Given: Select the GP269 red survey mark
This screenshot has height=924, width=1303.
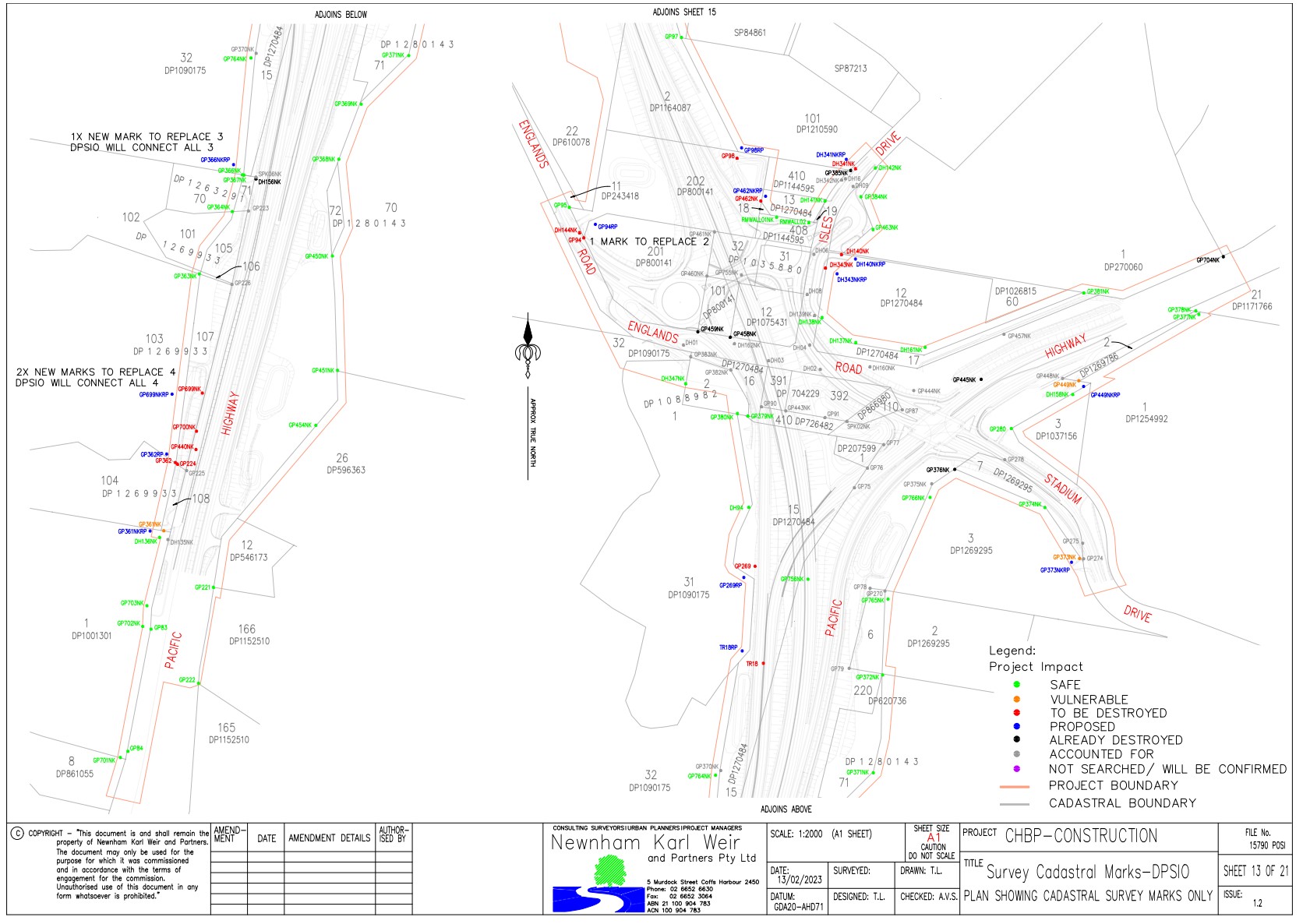Looking at the screenshot, I should 755,566.
